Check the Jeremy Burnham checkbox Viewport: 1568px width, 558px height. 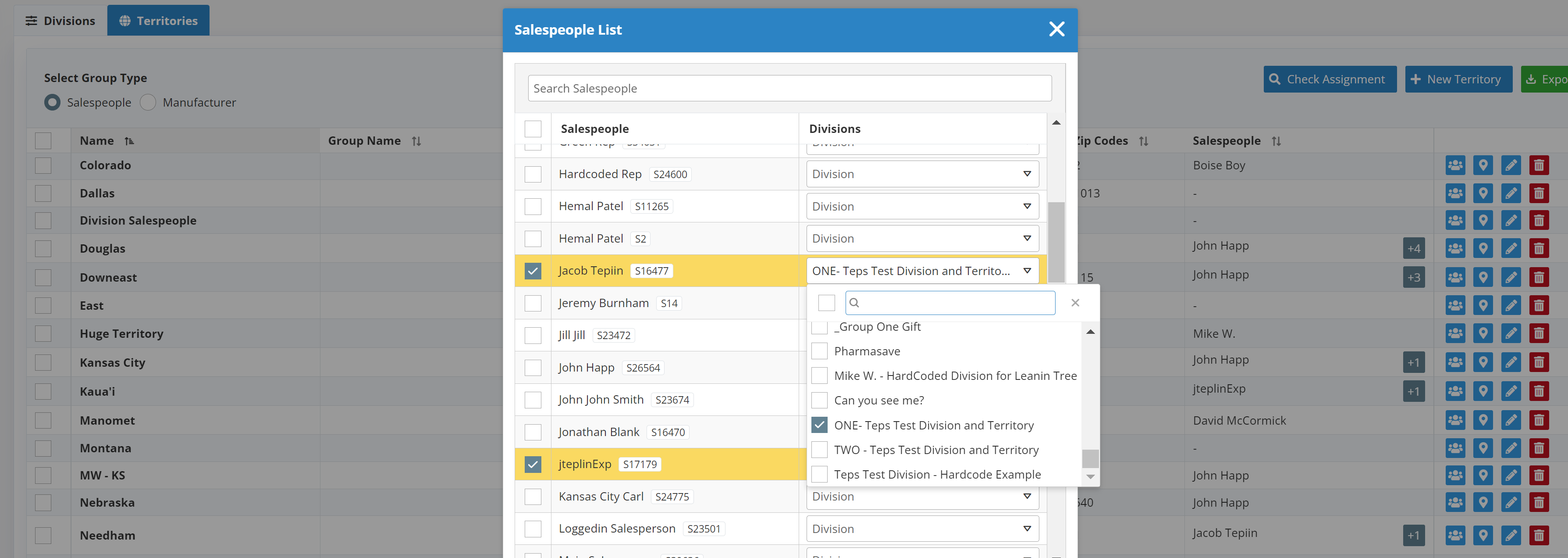533,304
